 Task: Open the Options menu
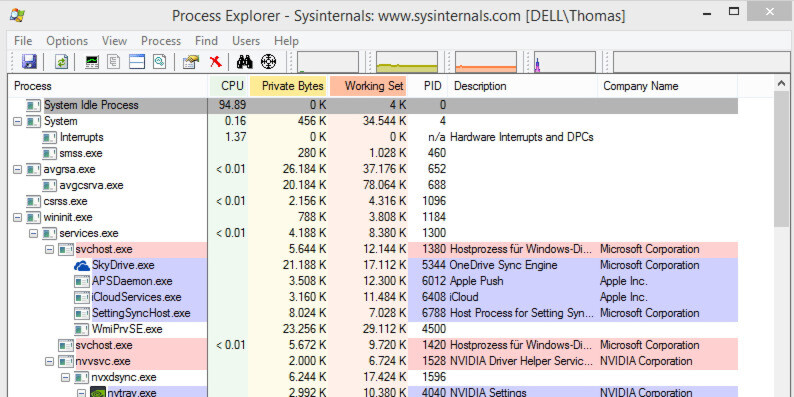tap(67, 41)
